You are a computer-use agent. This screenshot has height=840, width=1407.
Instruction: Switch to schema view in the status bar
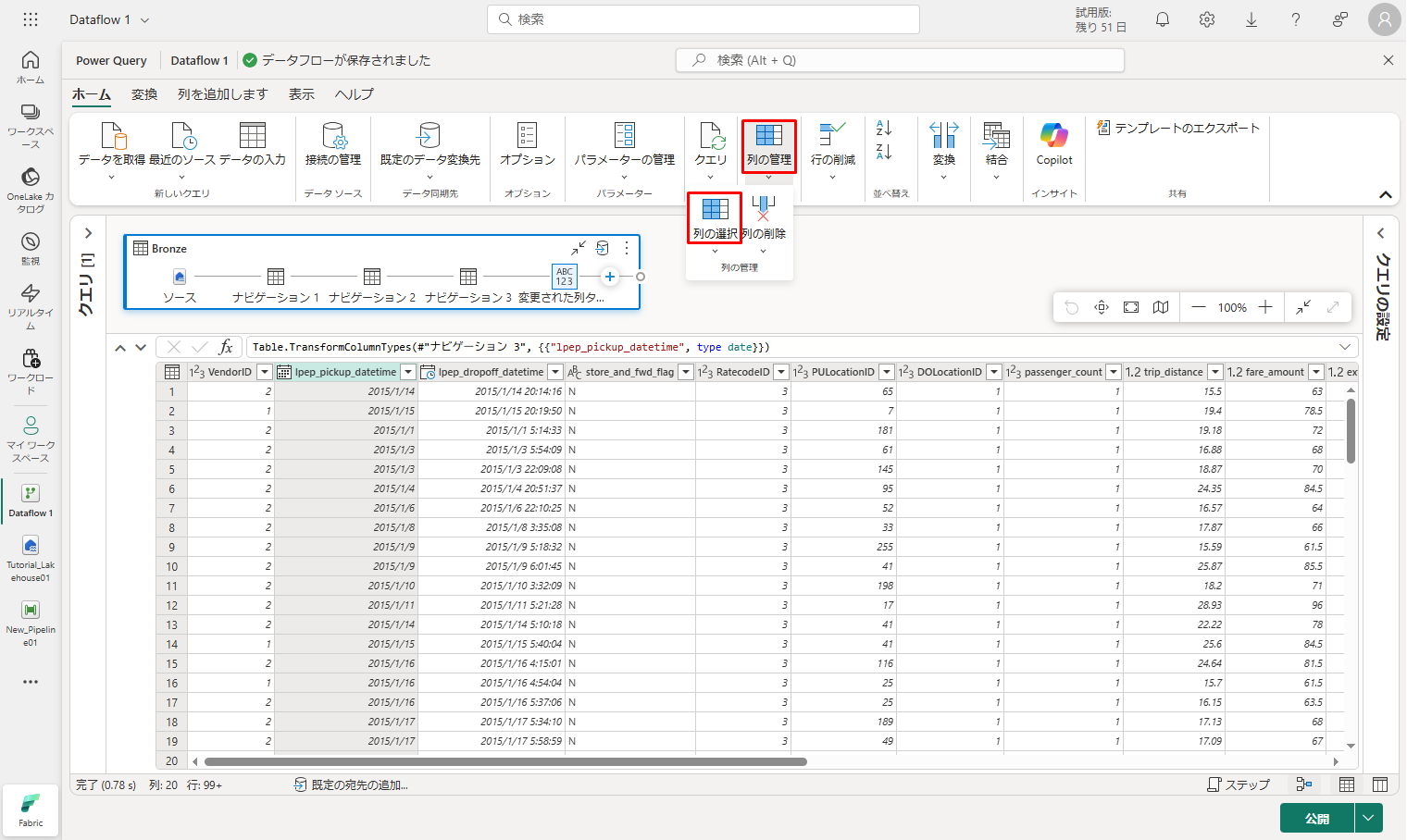tap(1380, 784)
